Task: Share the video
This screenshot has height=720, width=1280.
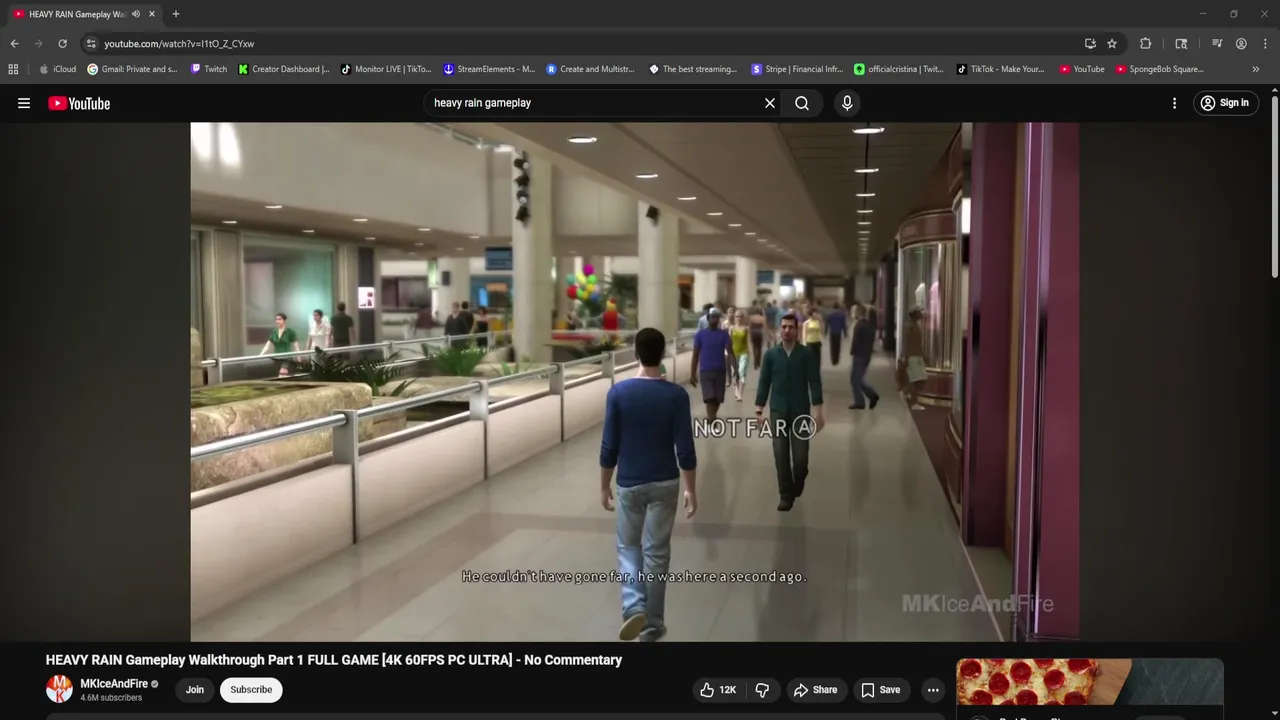Action: pos(815,690)
